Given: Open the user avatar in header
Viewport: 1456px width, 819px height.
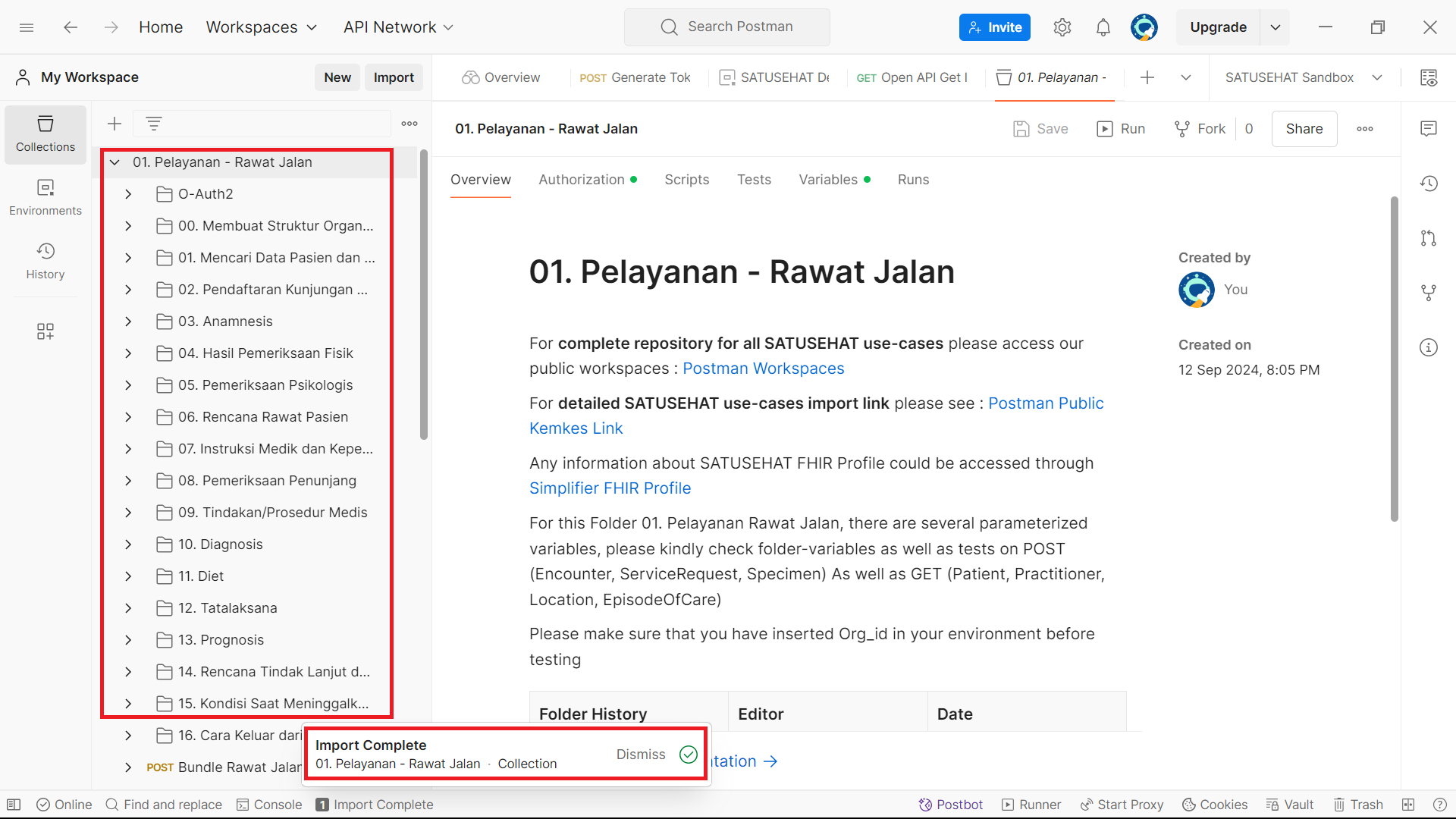Looking at the screenshot, I should 1144,27.
